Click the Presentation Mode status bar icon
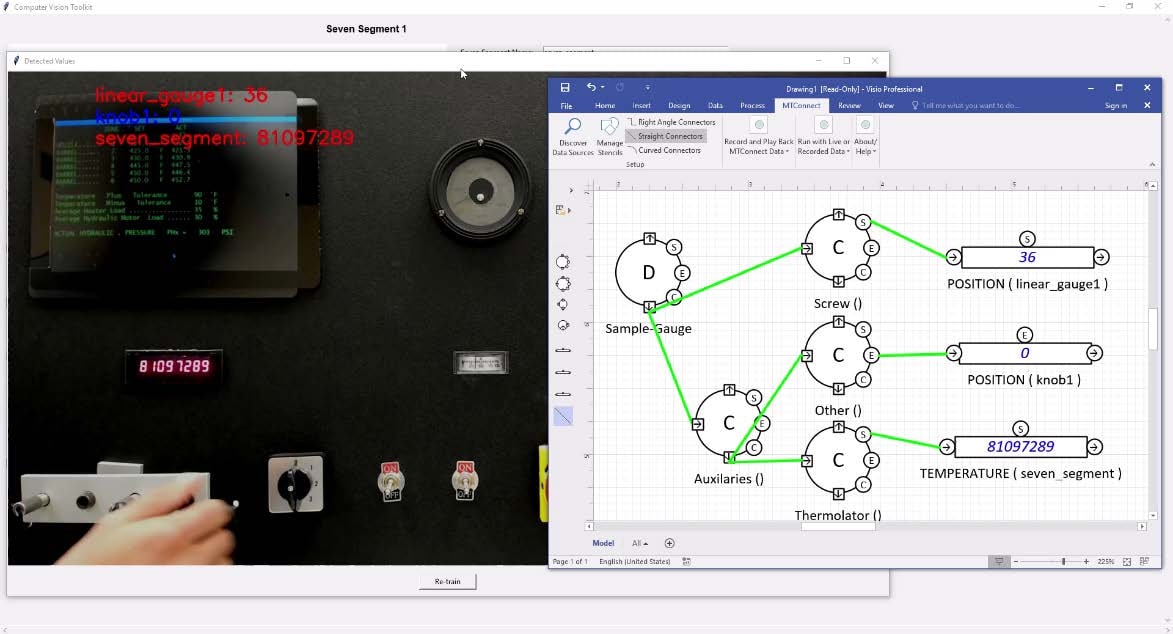 [x=999, y=561]
